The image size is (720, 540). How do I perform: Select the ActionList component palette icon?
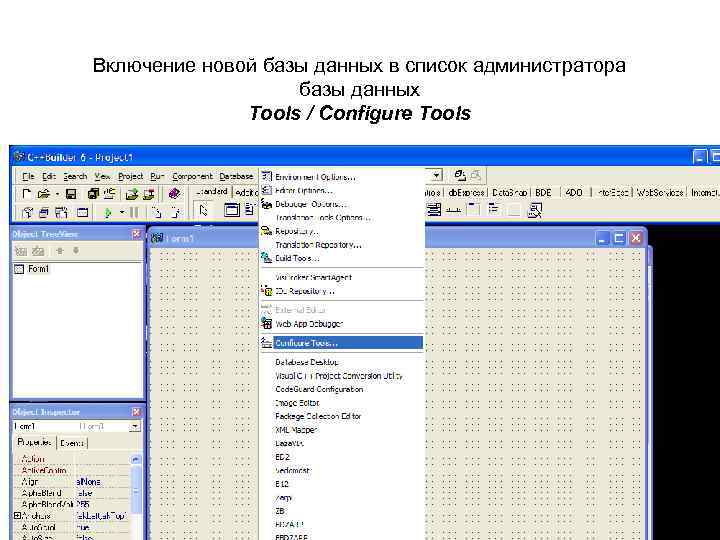(535, 210)
